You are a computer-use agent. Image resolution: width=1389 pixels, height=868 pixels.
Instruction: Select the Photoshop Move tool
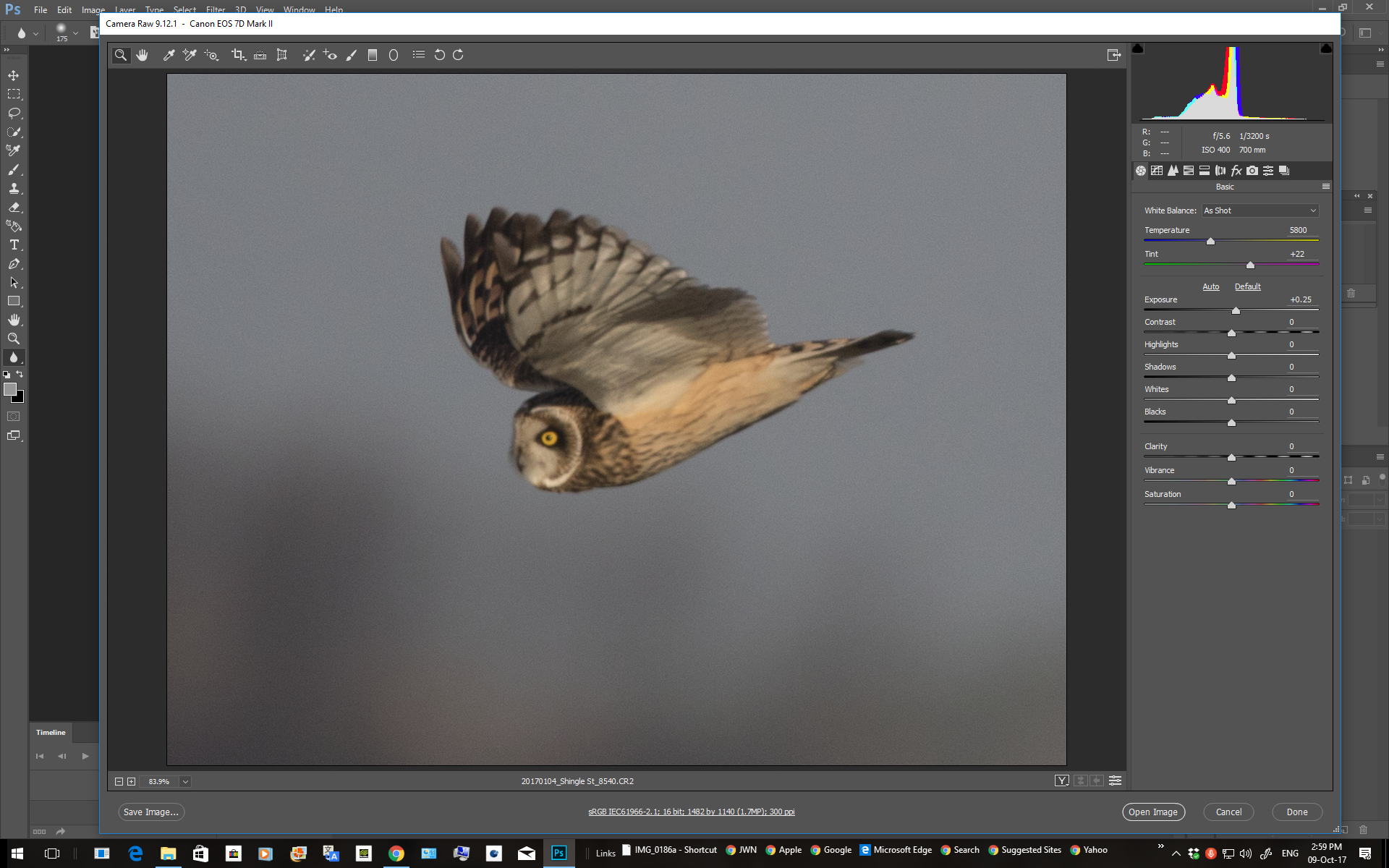14,75
